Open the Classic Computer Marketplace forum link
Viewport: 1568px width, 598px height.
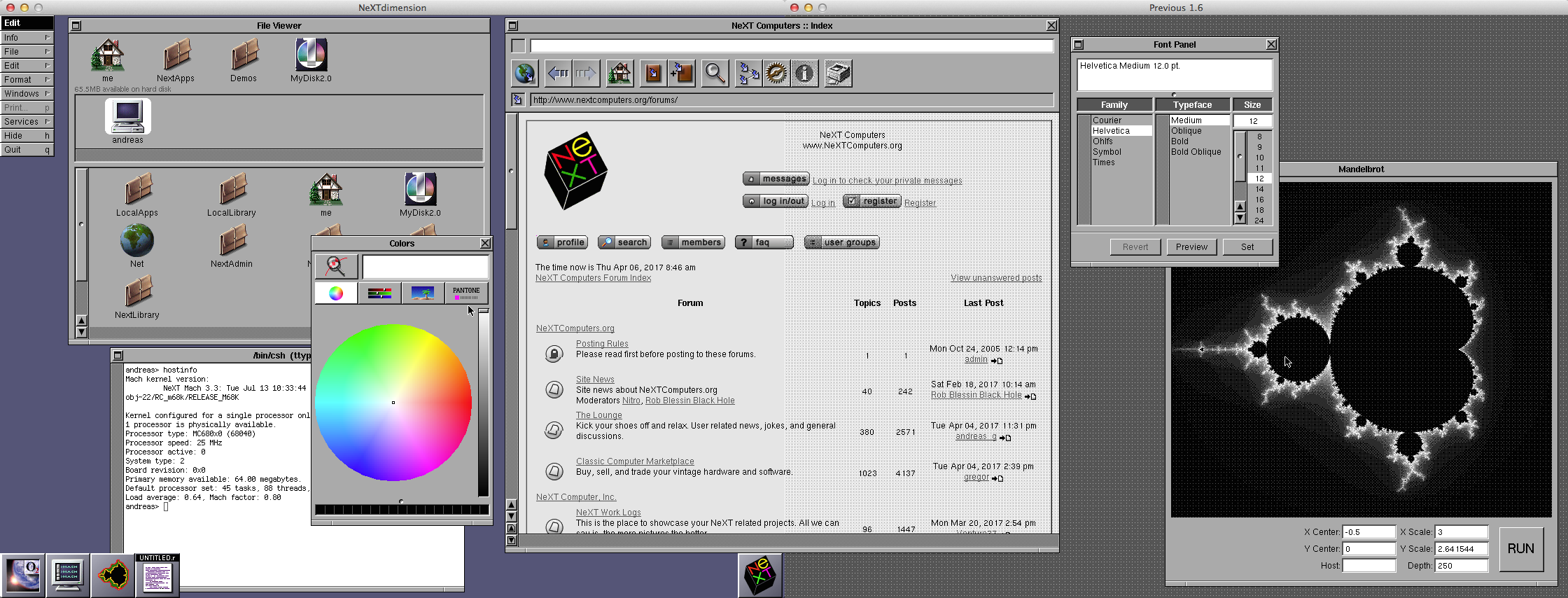click(x=634, y=461)
